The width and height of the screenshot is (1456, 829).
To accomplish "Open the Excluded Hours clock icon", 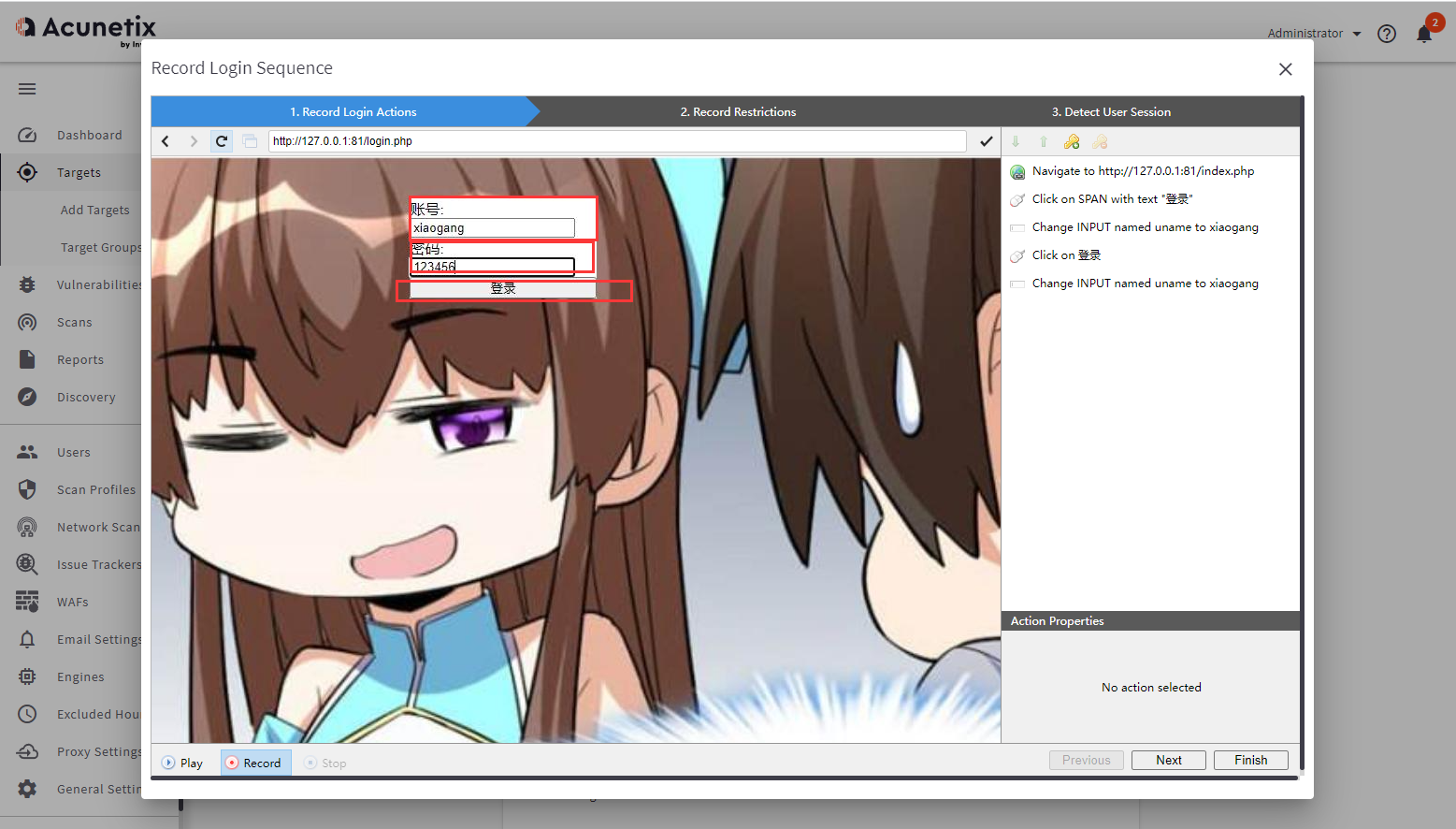I will [x=27, y=714].
